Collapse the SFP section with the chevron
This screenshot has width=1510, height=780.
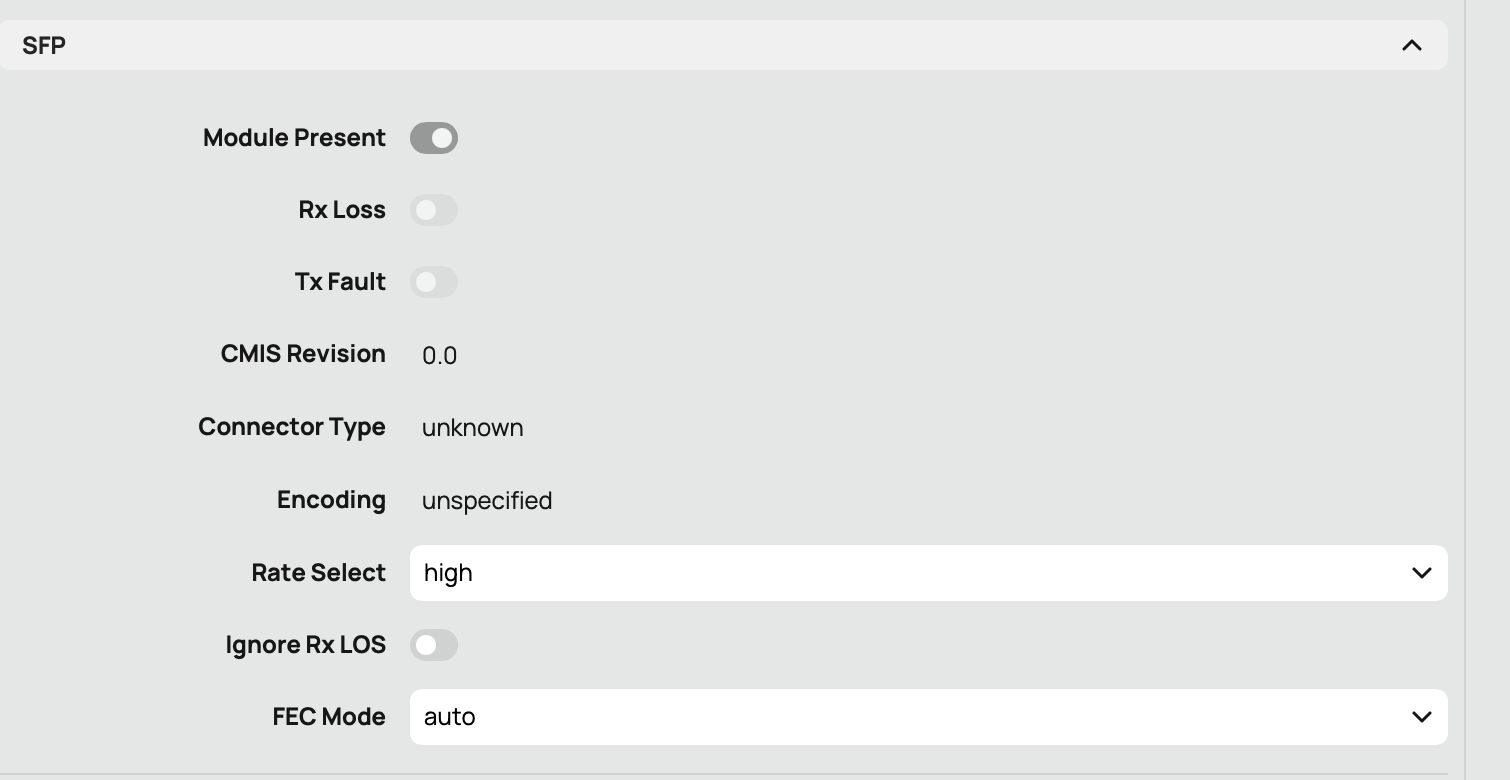click(x=1411, y=45)
